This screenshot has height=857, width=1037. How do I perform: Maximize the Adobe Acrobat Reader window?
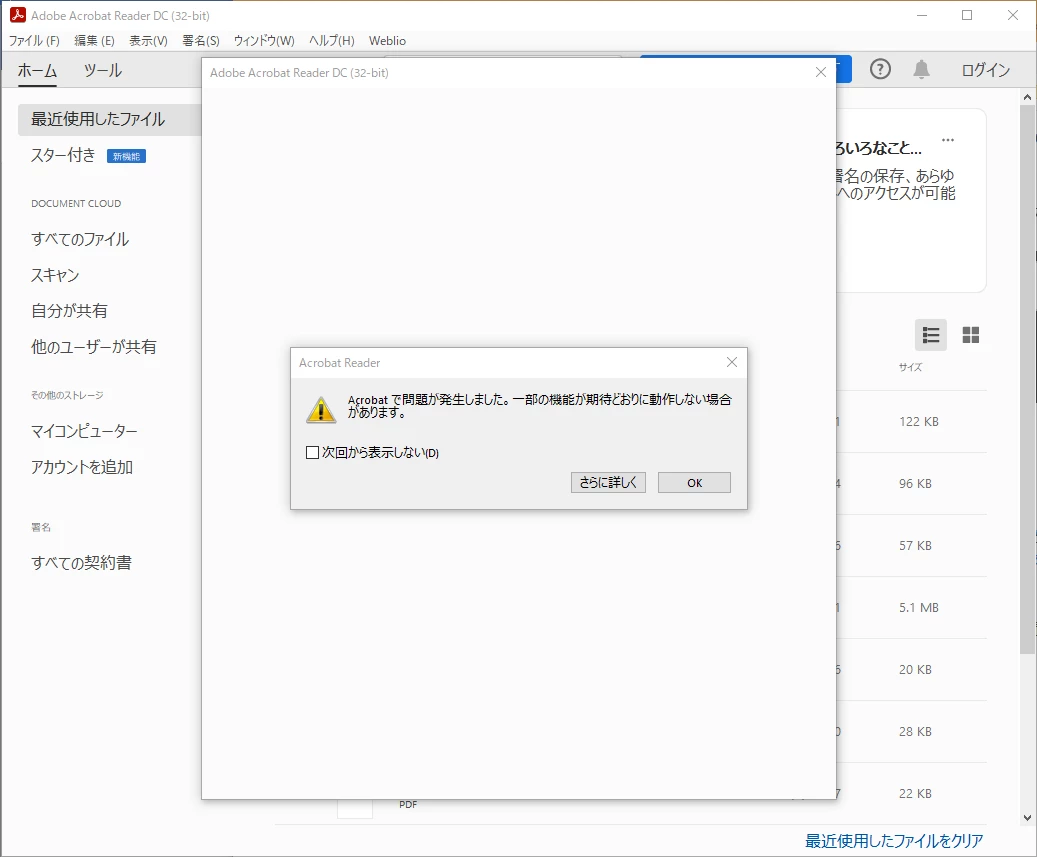click(x=967, y=15)
